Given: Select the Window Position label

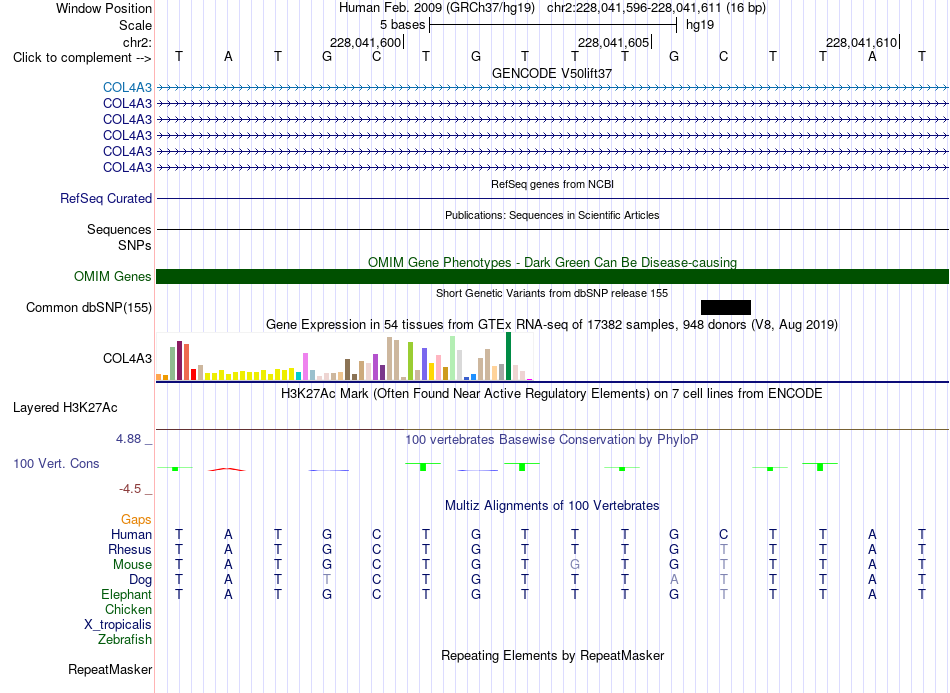Looking at the screenshot, I should (x=104, y=8).
